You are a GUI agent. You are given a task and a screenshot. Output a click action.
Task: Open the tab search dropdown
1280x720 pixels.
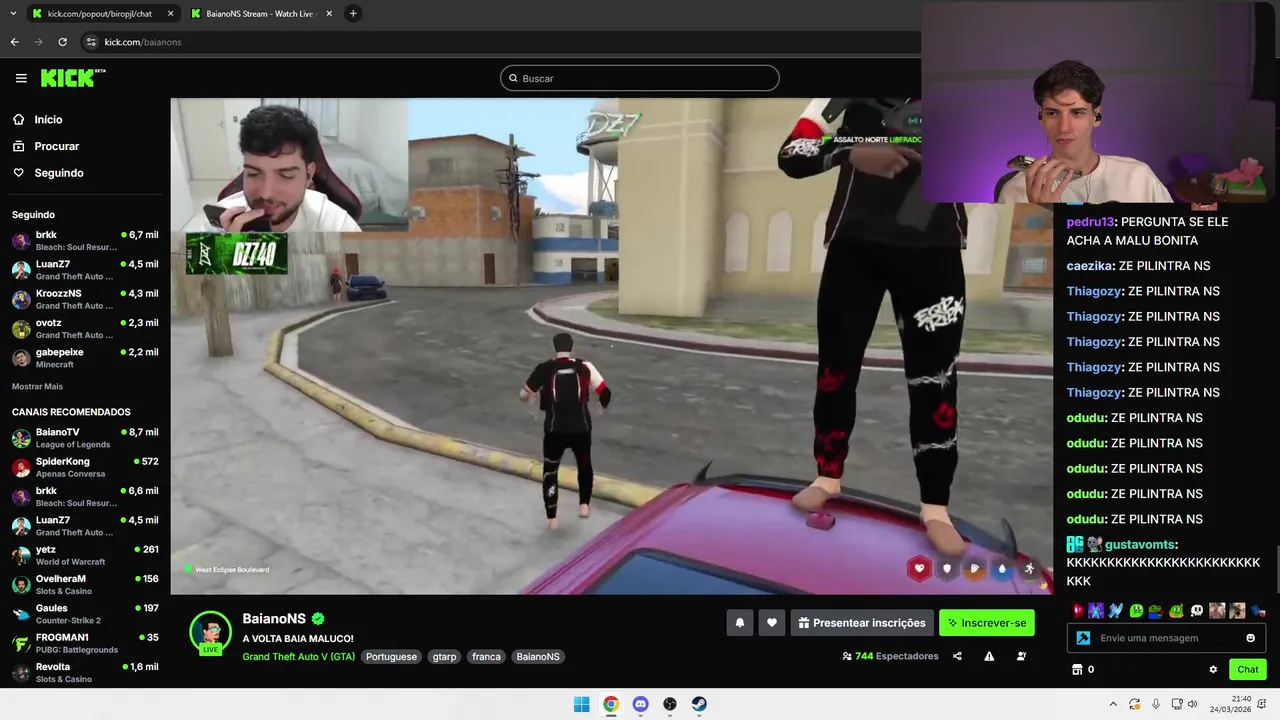click(12, 14)
